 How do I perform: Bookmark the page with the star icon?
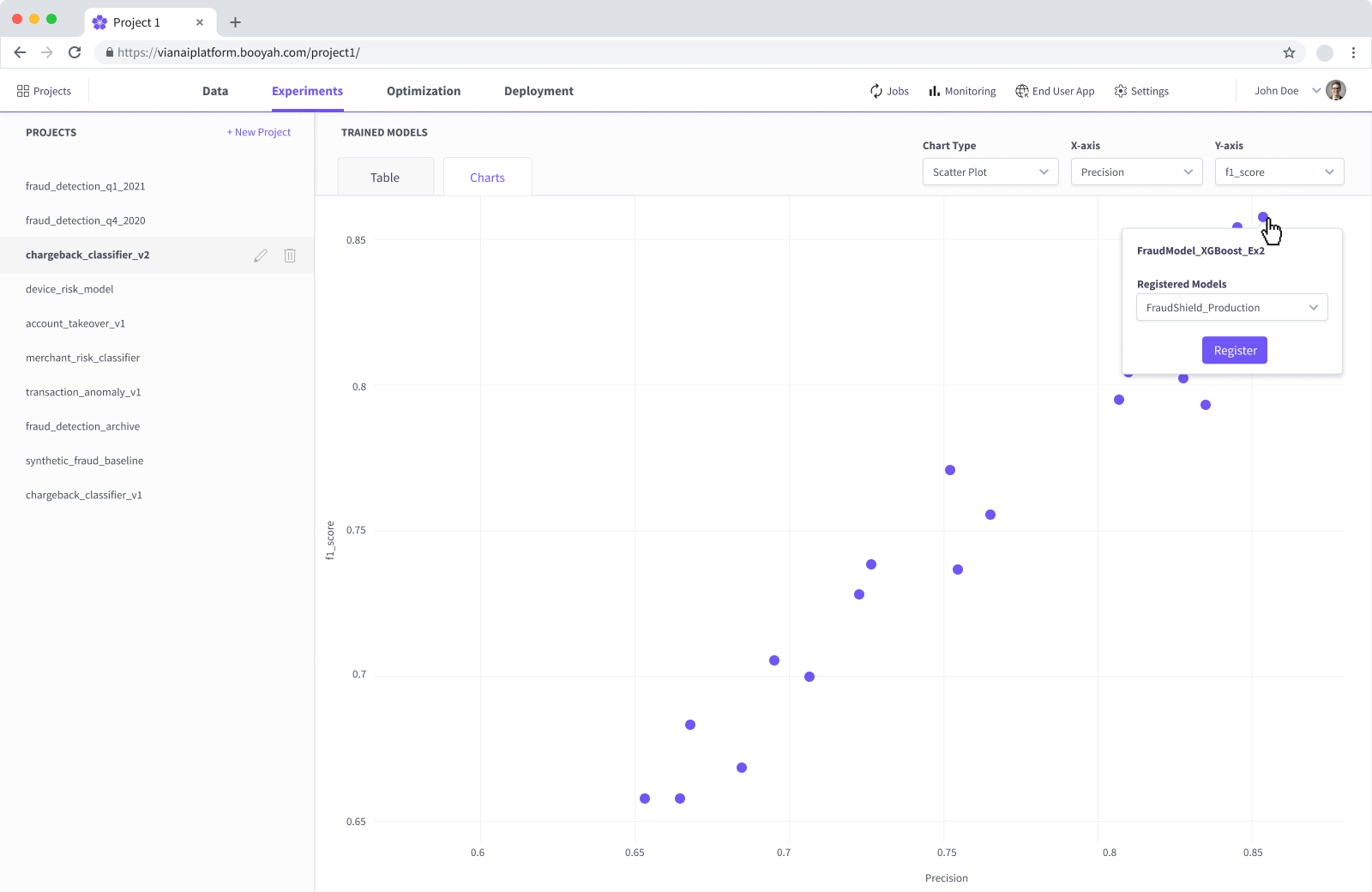click(x=1289, y=52)
